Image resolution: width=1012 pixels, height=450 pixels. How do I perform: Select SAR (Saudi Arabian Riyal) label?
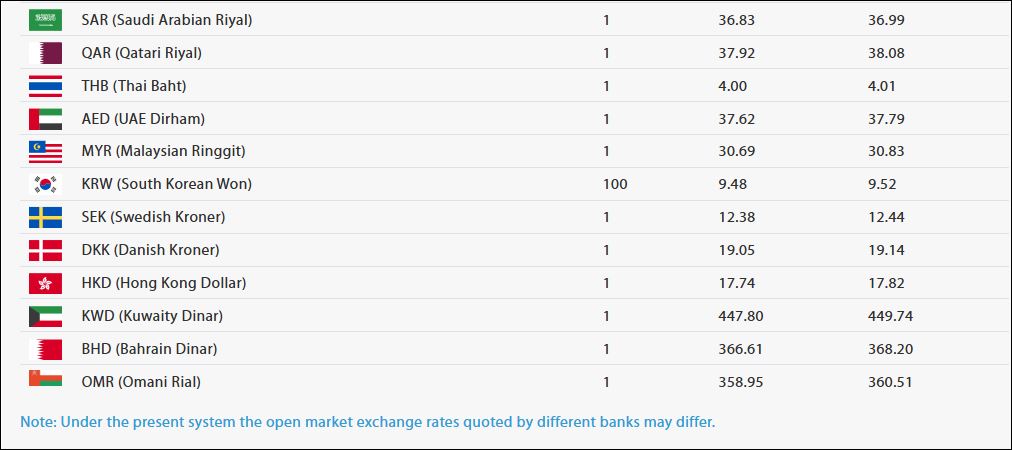[x=166, y=20]
